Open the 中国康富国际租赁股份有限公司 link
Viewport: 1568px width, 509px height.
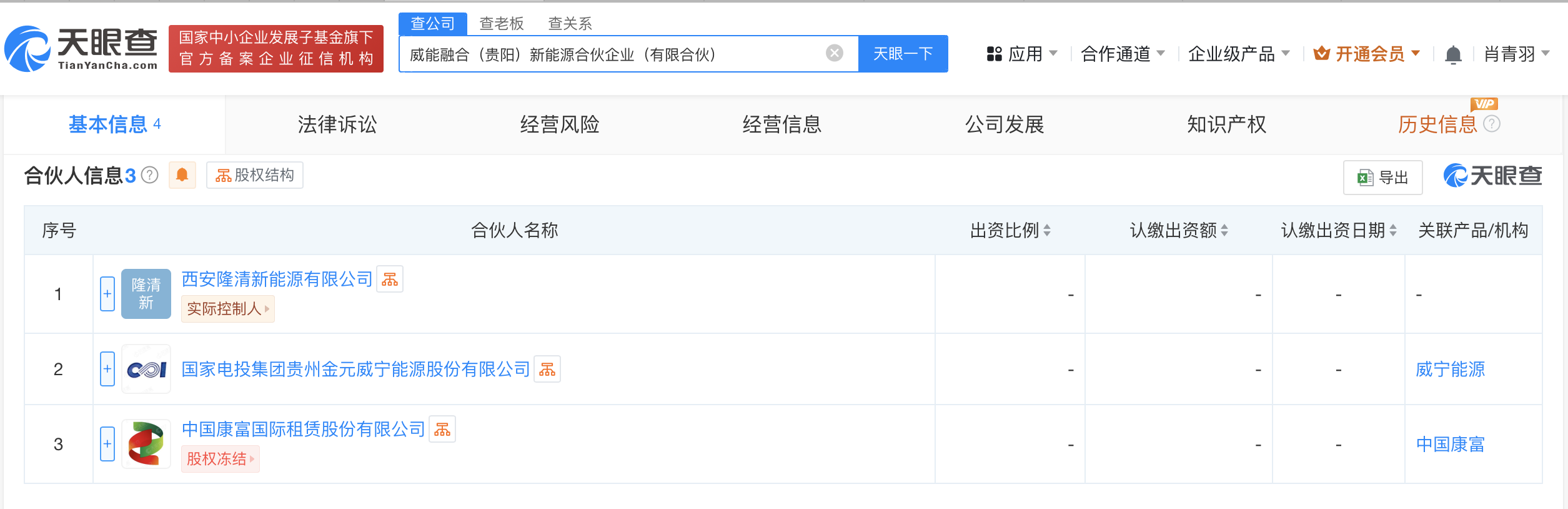[x=304, y=429]
